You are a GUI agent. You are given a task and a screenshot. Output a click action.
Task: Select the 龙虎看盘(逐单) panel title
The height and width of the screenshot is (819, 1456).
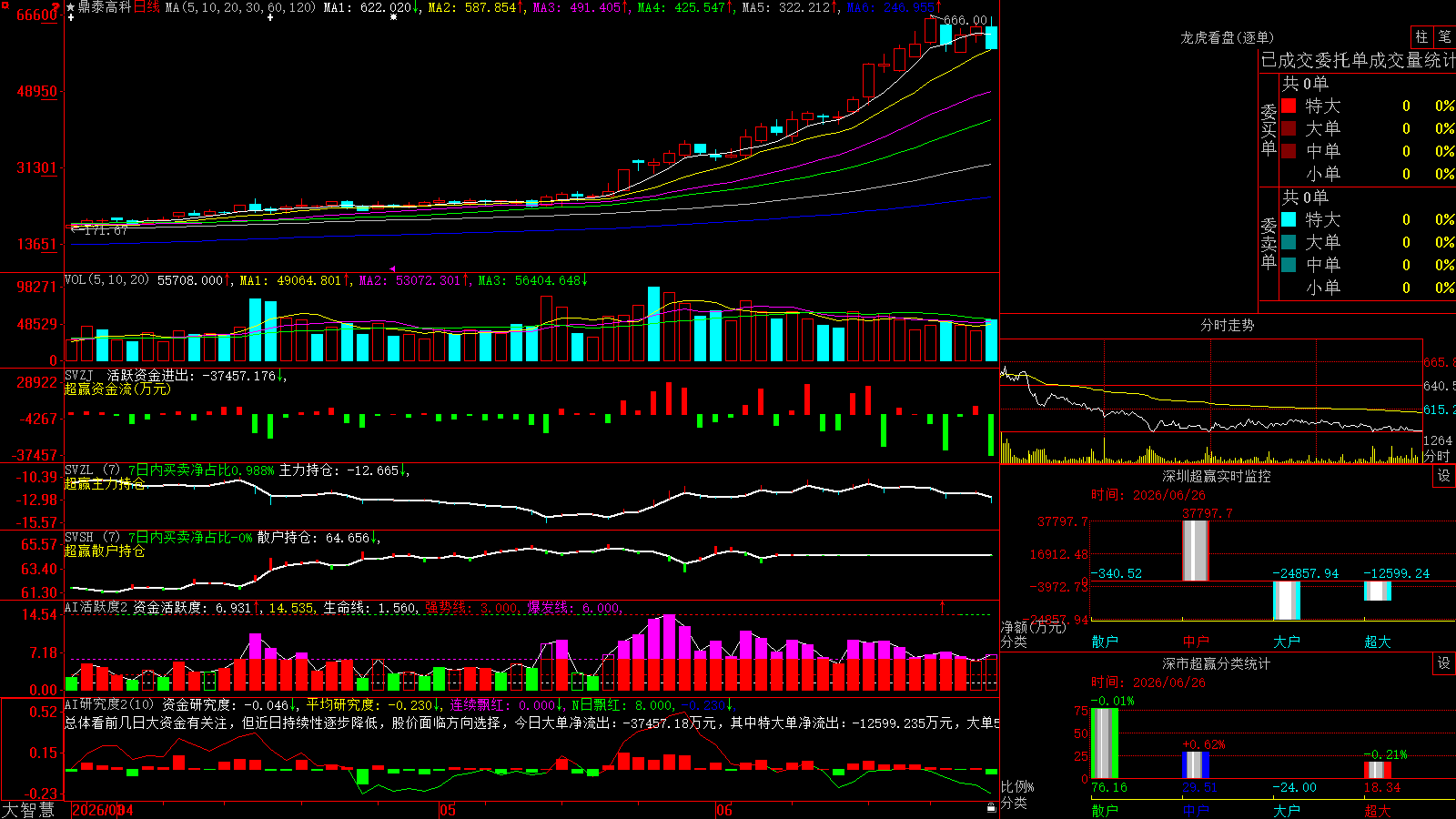click(1227, 37)
